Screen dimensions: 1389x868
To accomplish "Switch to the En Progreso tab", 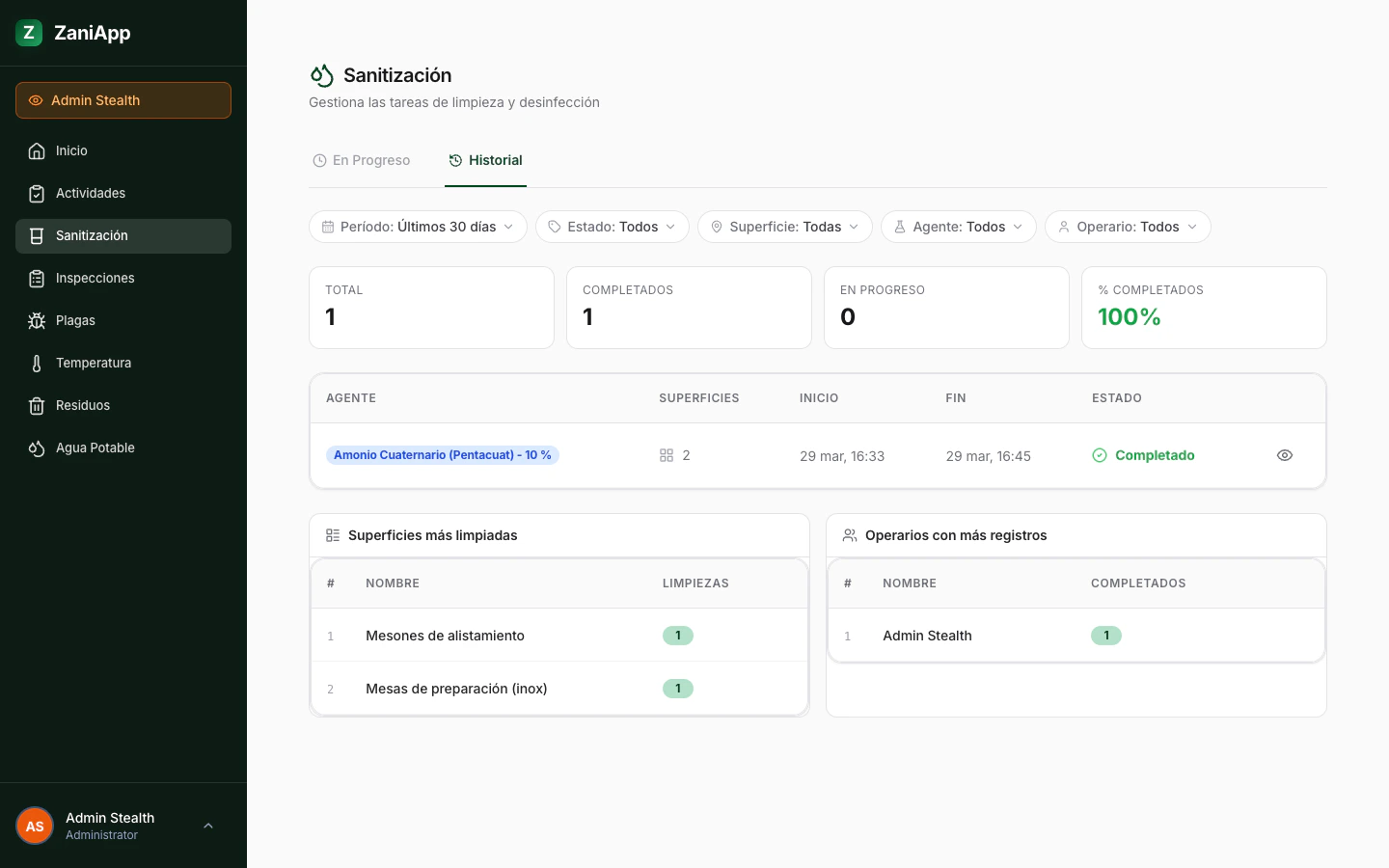I will pyautogui.click(x=362, y=161).
